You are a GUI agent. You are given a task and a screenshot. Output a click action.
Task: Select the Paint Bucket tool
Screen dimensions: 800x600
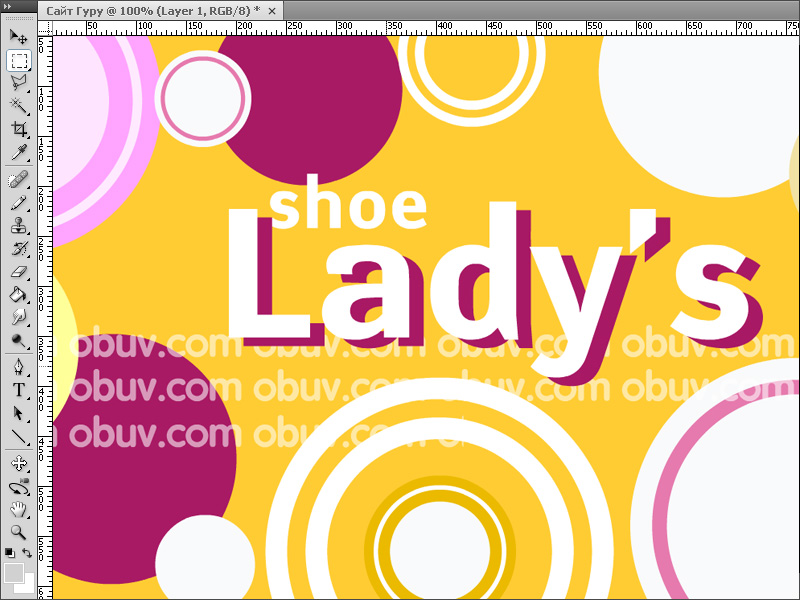tap(18, 294)
